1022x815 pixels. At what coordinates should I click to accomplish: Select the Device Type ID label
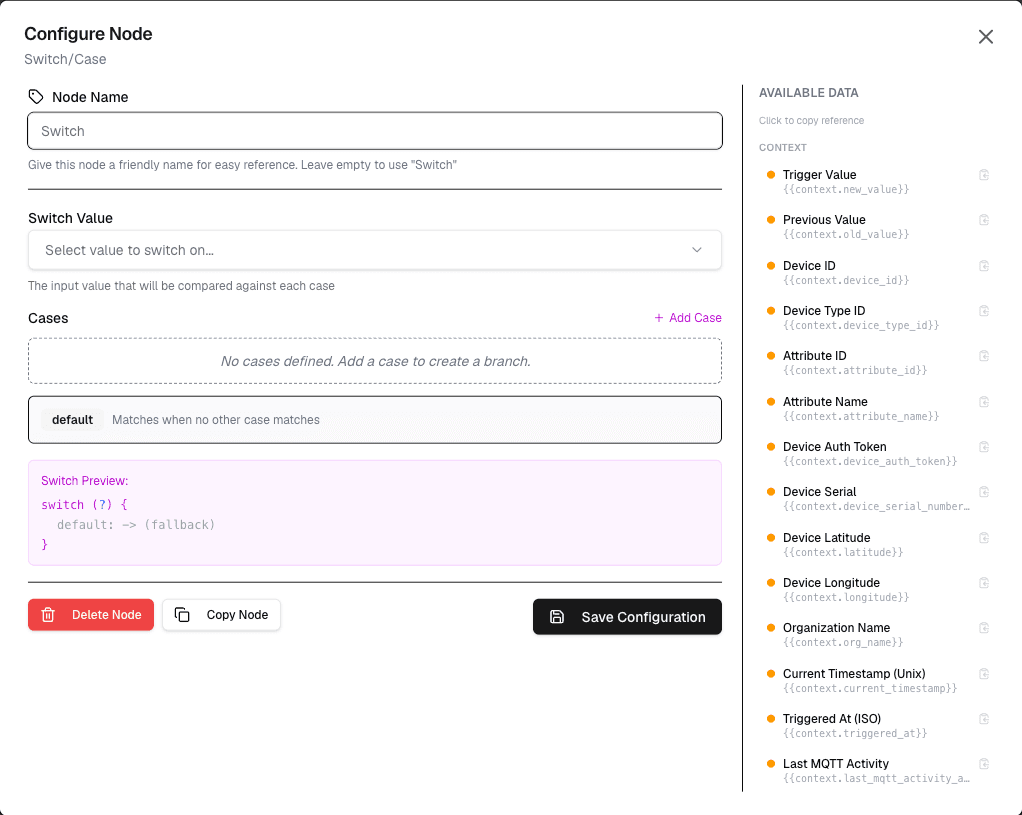pos(824,310)
